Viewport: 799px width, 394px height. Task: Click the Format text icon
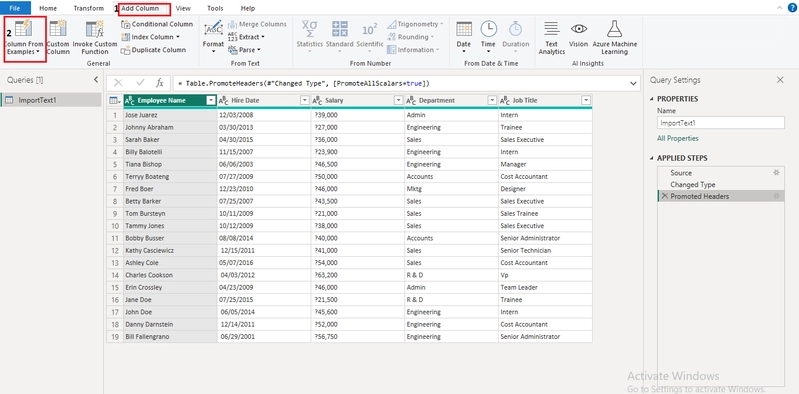[213, 29]
